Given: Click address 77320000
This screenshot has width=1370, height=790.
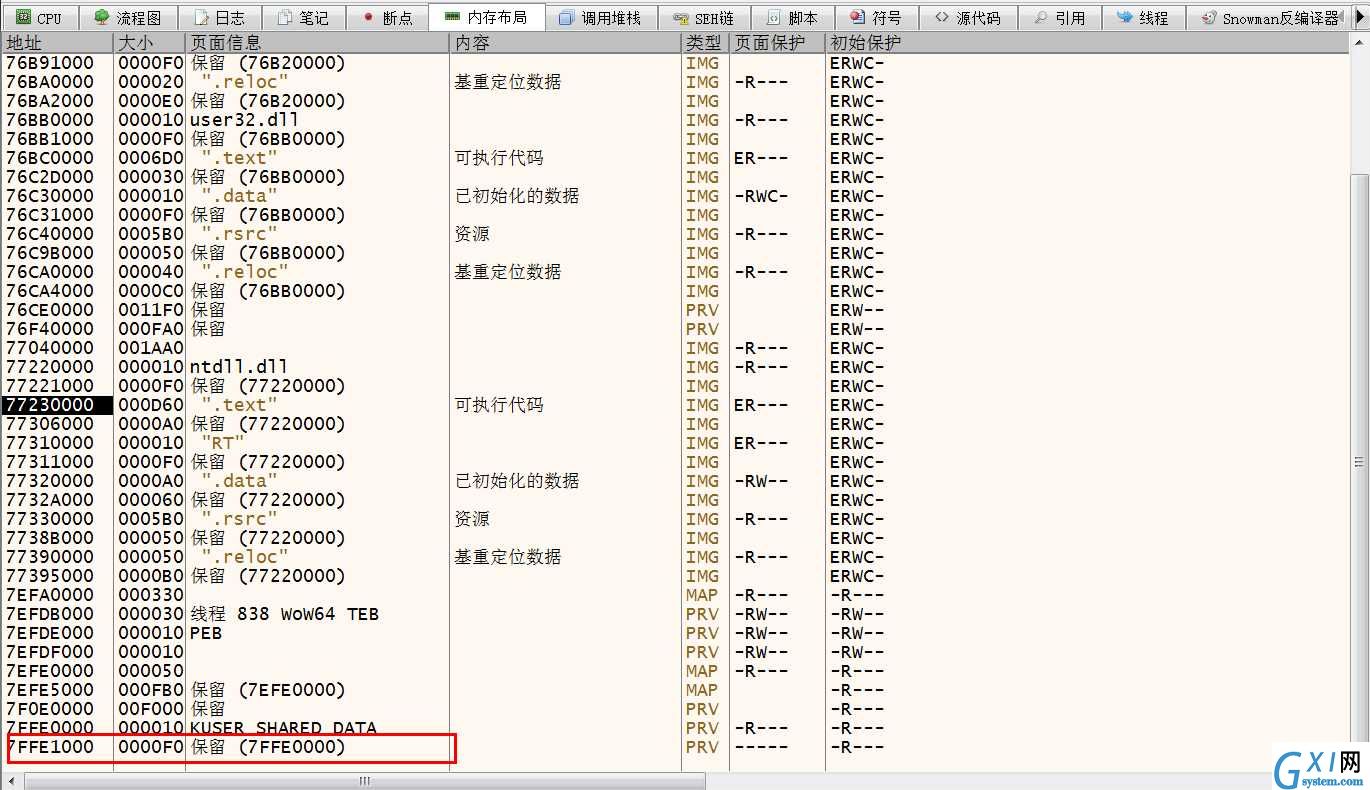Looking at the screenshot, I should 50,481.
